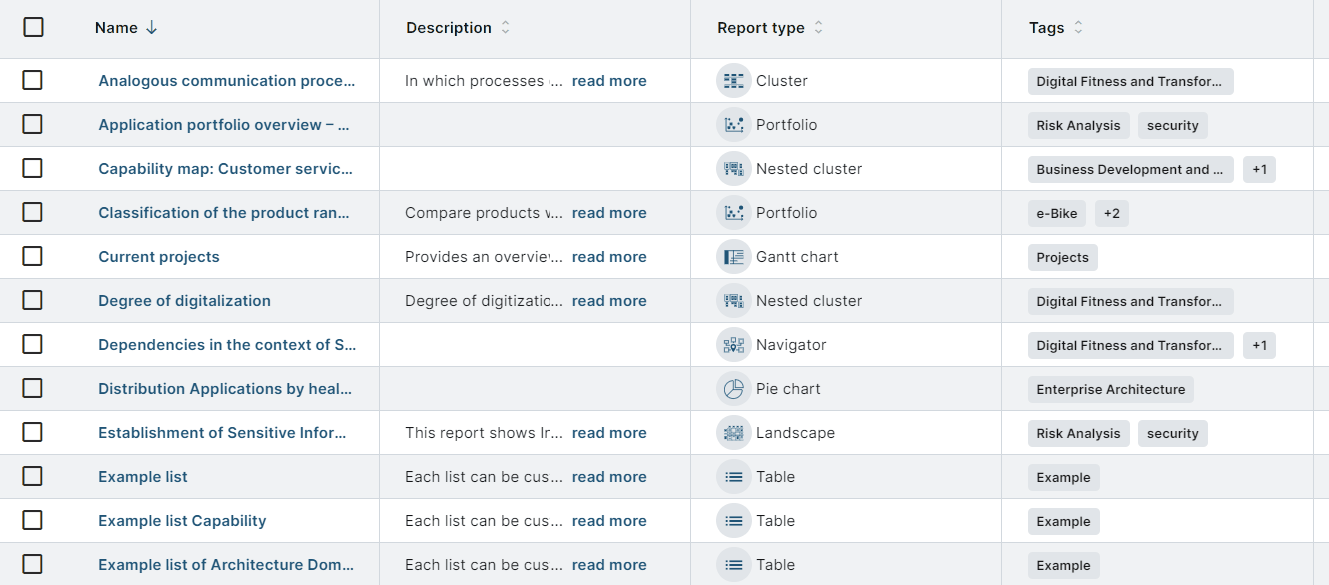Open the Example list report link
Screen dimensions: 1329x585
pos(143,477)
